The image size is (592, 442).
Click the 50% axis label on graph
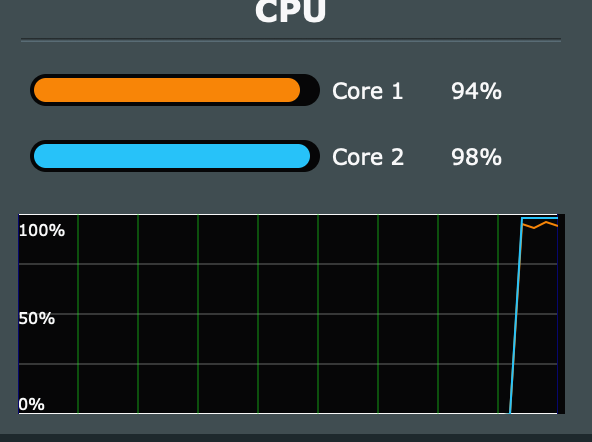[37, 319]
